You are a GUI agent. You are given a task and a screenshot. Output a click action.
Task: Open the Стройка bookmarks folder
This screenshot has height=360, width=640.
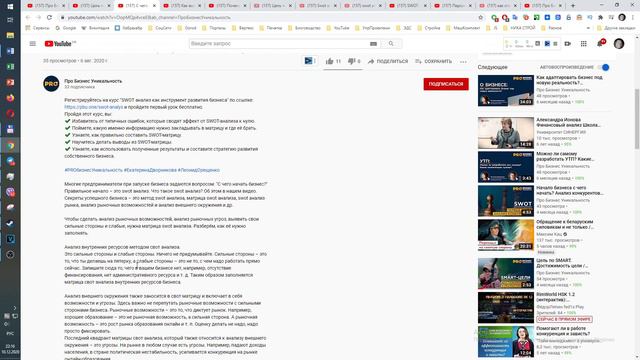pyautogui.click(x=429, y=28)
